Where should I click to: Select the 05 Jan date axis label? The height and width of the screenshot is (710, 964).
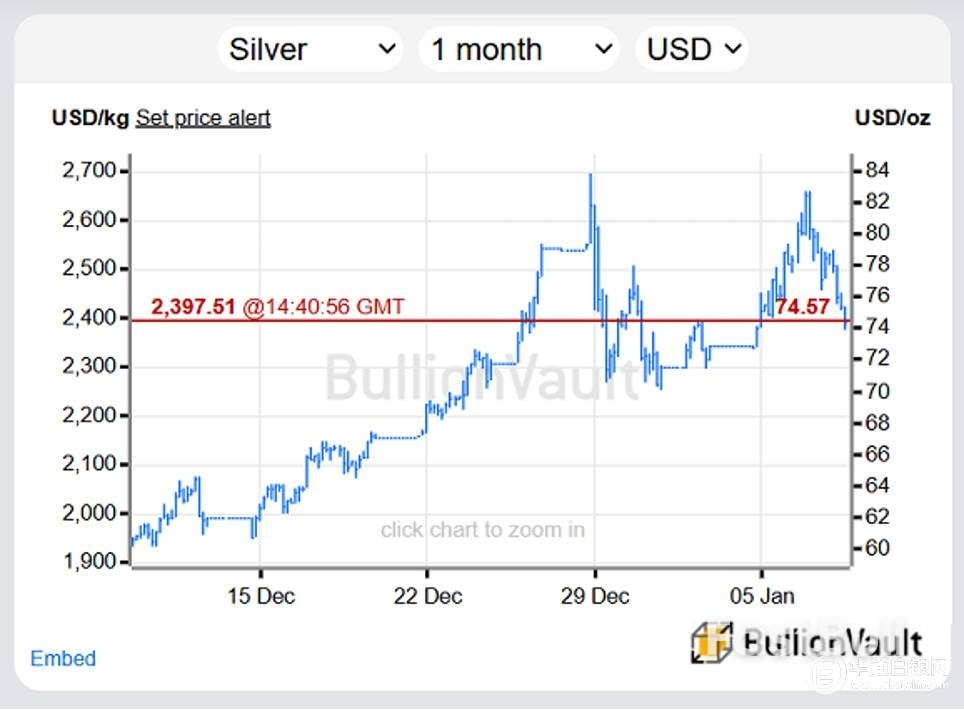click(762, 596)
